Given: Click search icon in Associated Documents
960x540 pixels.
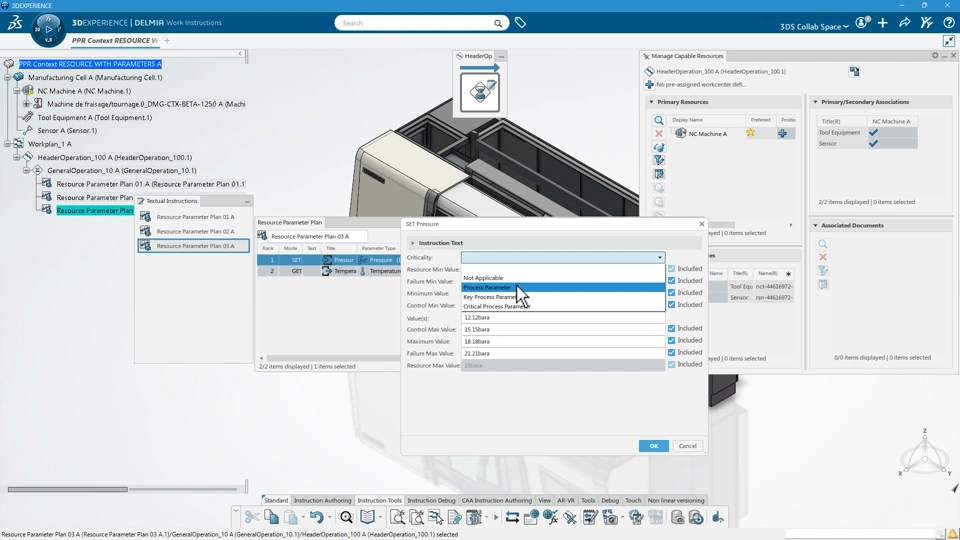Looking at the screenshot, I should (823, 244).
